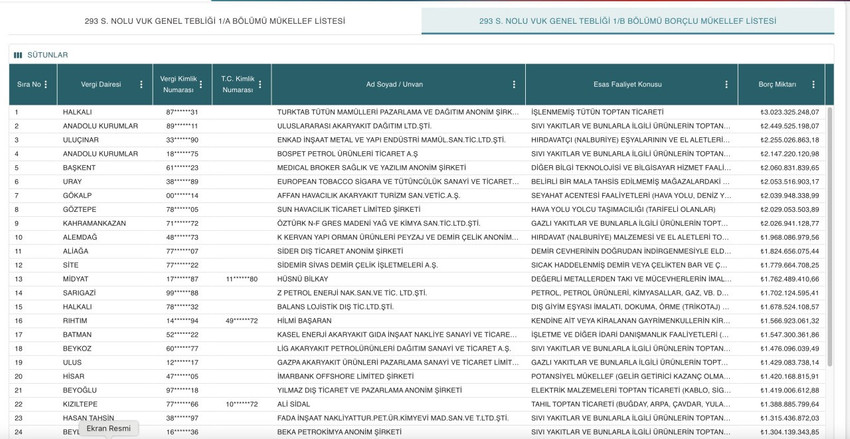Open Esas Faaliyet Konusu column menu
The image size is (850, 439).
(726, 85)
